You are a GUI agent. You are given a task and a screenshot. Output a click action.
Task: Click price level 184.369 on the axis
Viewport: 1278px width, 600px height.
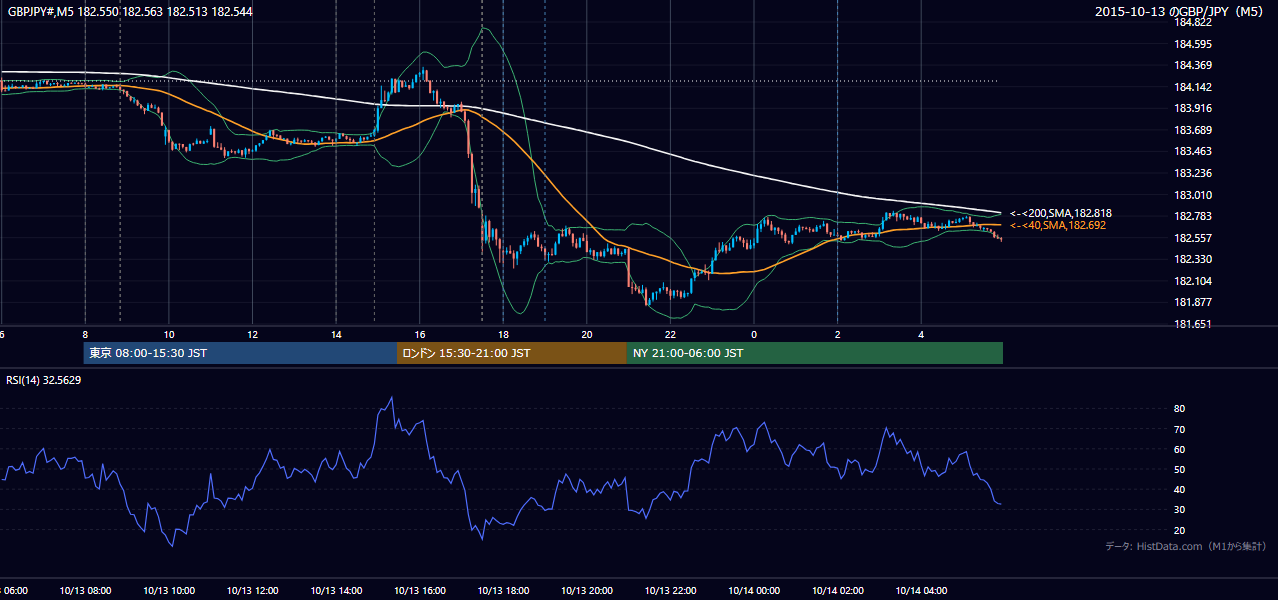[1193, 65]
